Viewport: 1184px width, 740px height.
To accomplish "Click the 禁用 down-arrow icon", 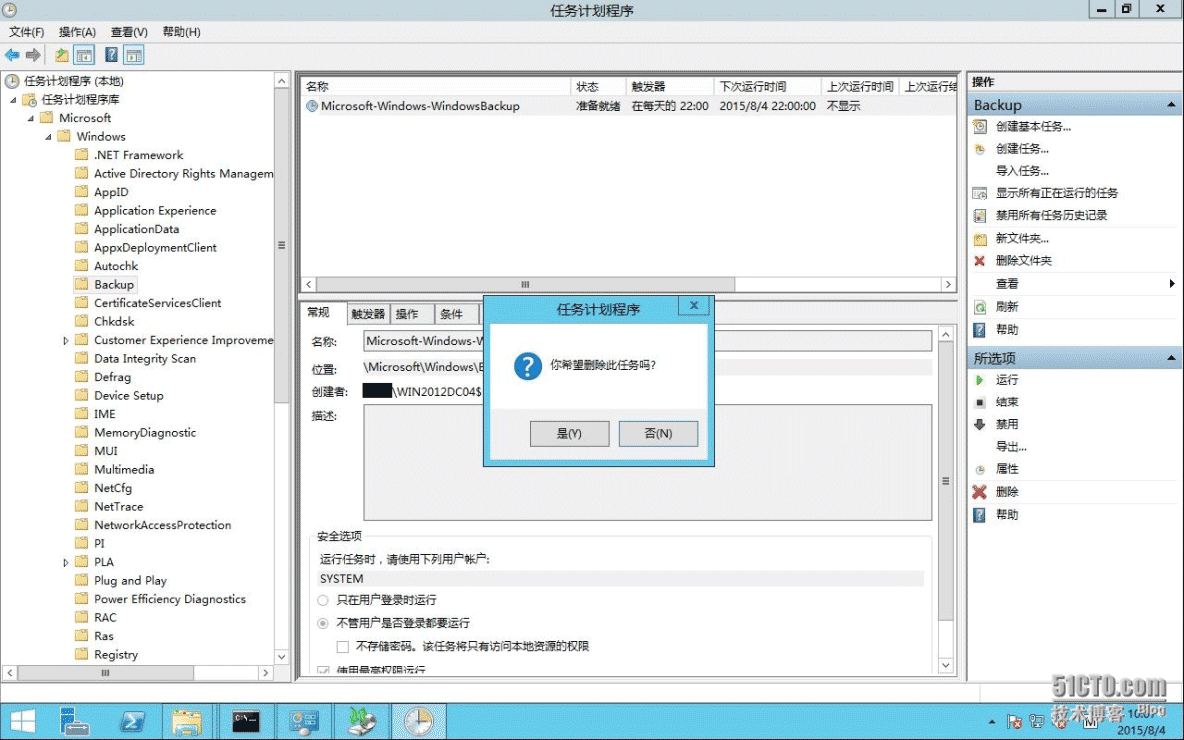I will (979, 424).
